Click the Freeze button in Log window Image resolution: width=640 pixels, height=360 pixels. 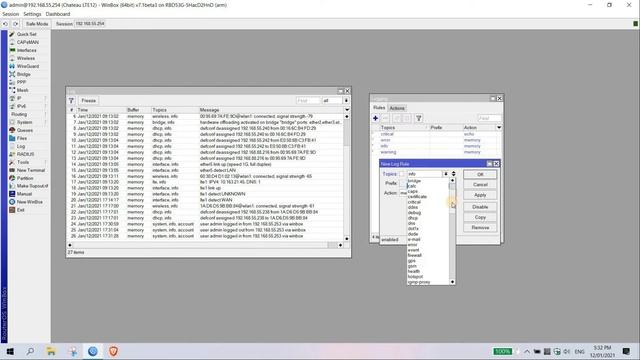[89, 100]
